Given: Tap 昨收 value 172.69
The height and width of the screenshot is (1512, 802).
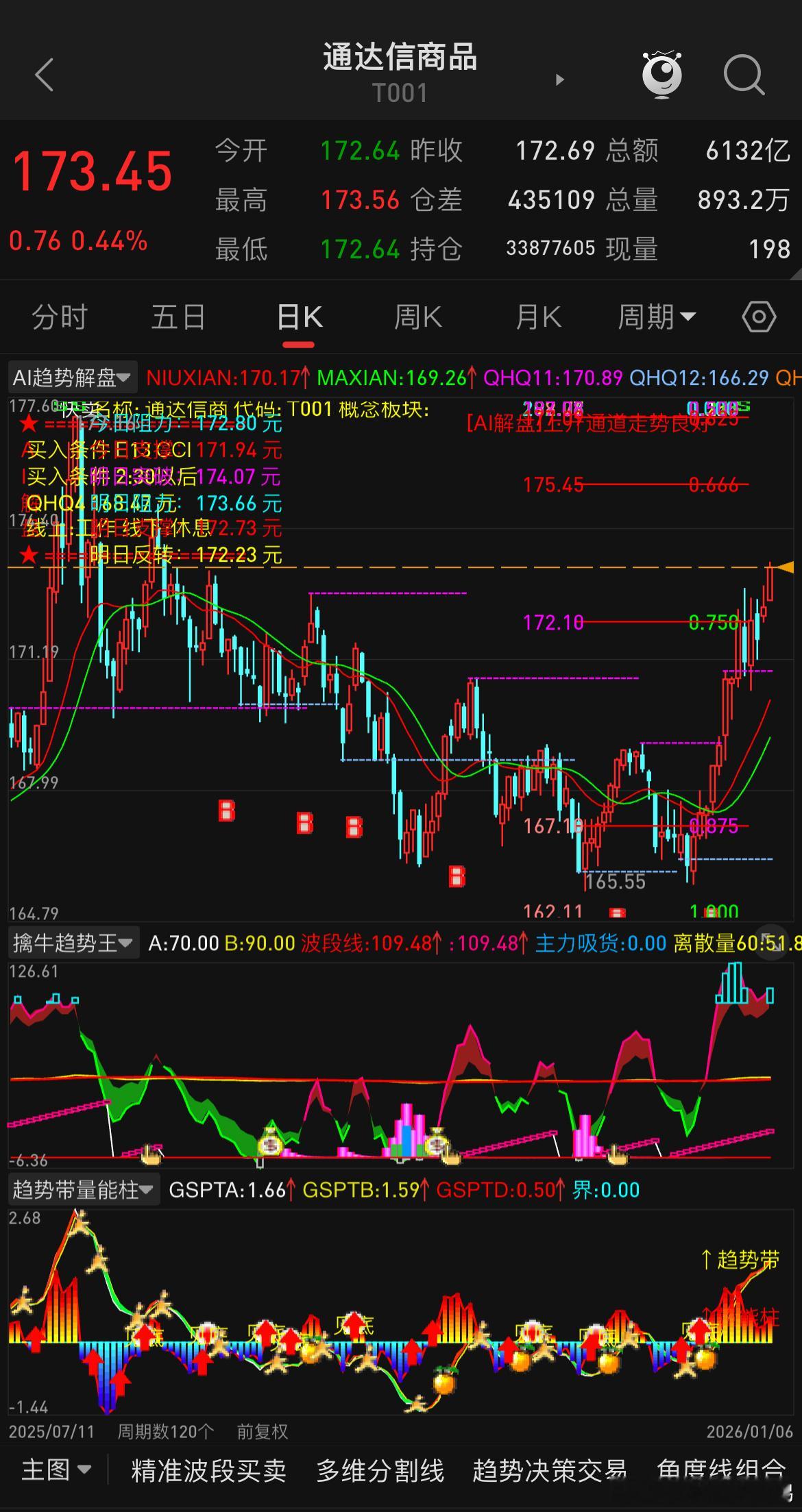Looking at the screenshot, I should (x=555, y=151).
